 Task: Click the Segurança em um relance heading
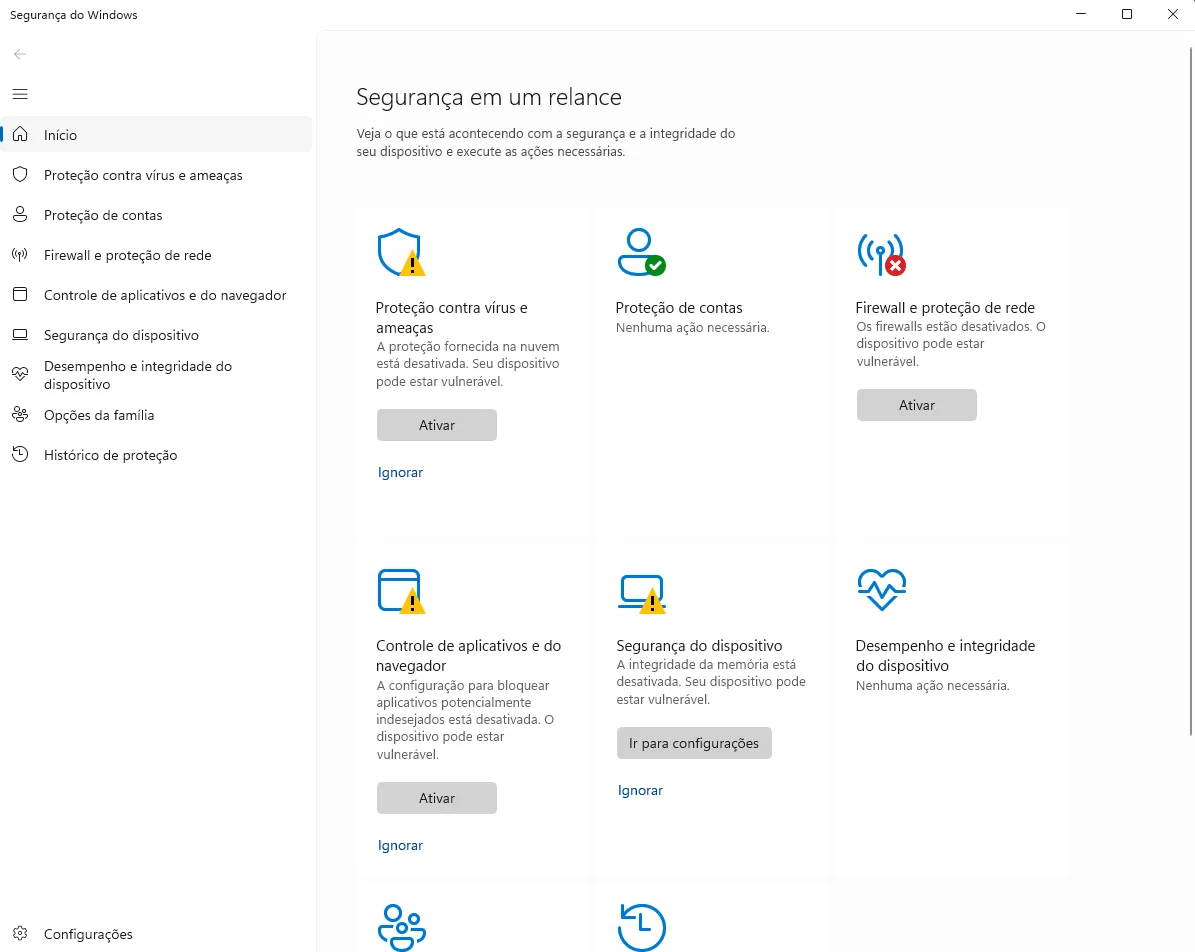click(x=489, y=97)
